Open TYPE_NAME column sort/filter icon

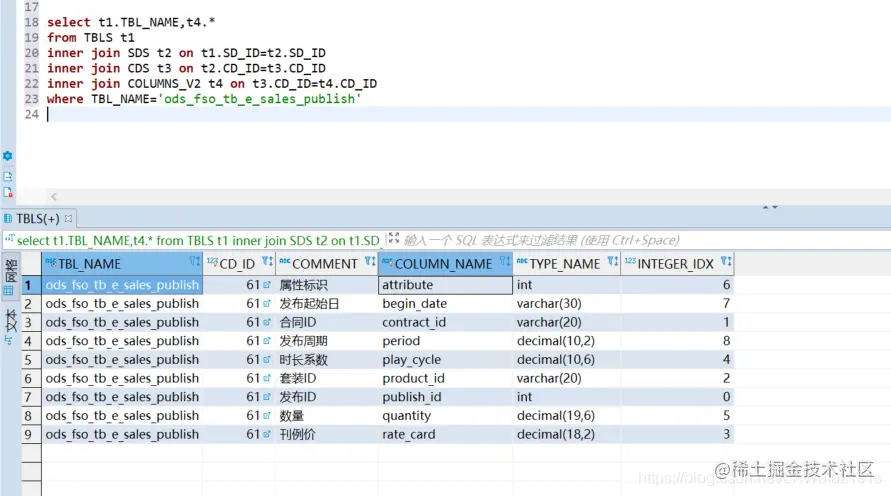click(612, 261)
